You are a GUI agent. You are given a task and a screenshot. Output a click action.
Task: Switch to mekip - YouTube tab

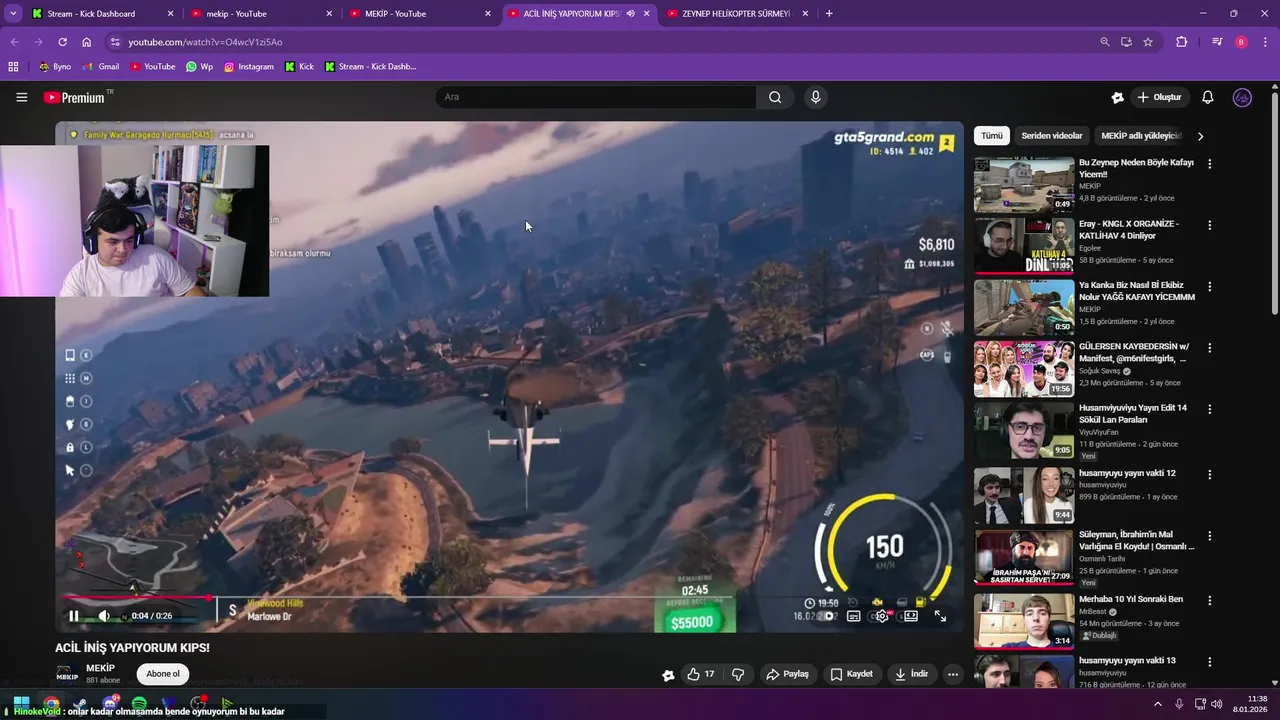[x=261, y=14]
